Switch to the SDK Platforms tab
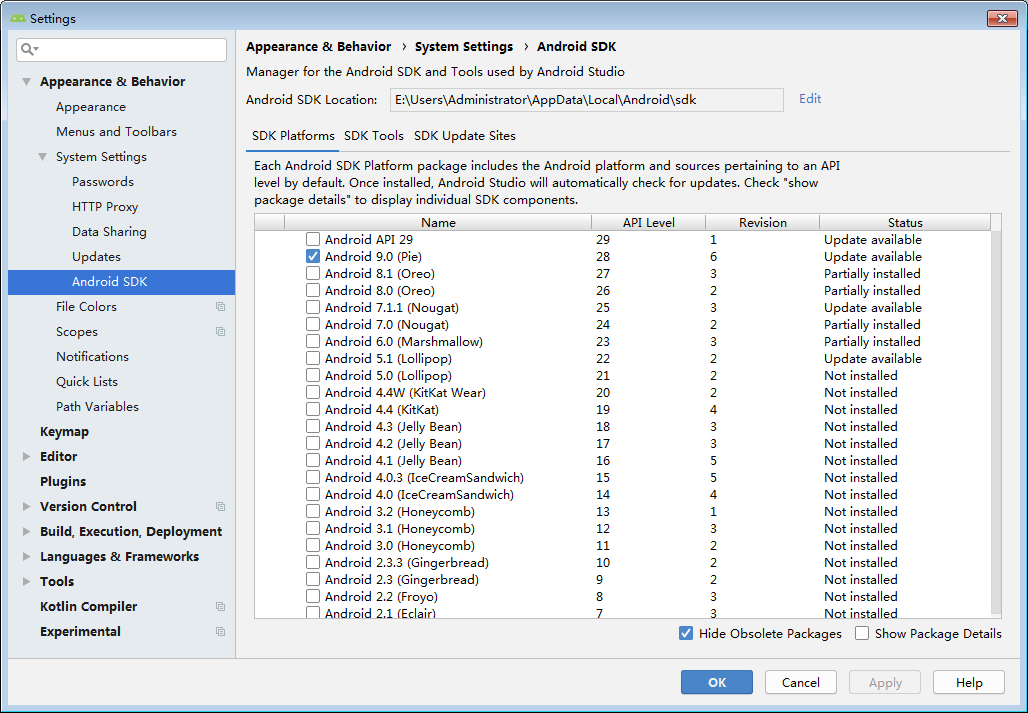 (x=293, y=136)
